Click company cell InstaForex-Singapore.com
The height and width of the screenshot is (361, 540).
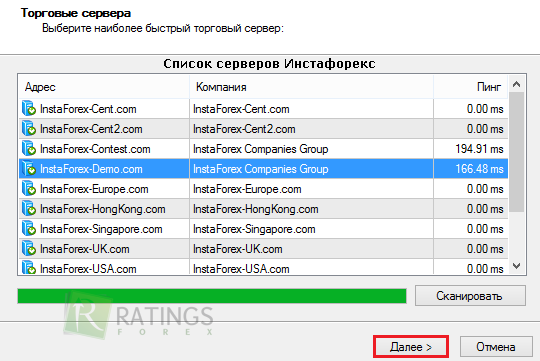click(311, 229)
